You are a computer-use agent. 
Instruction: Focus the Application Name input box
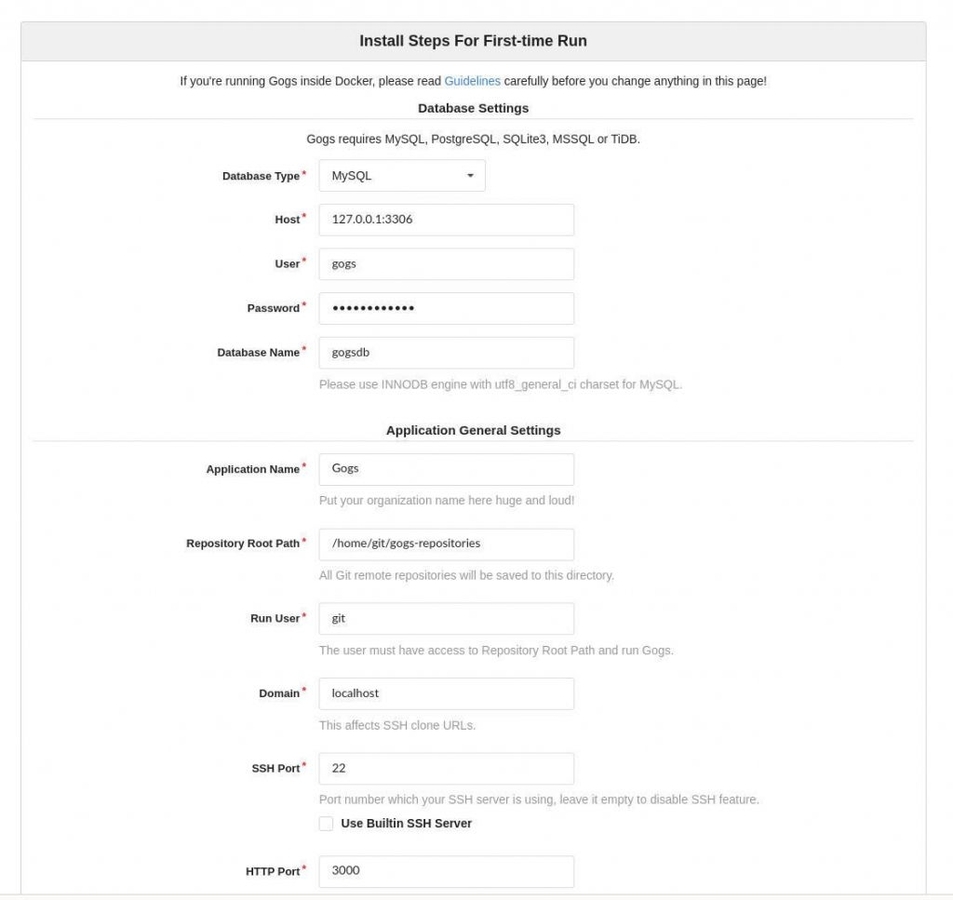[x=446, y=469]
